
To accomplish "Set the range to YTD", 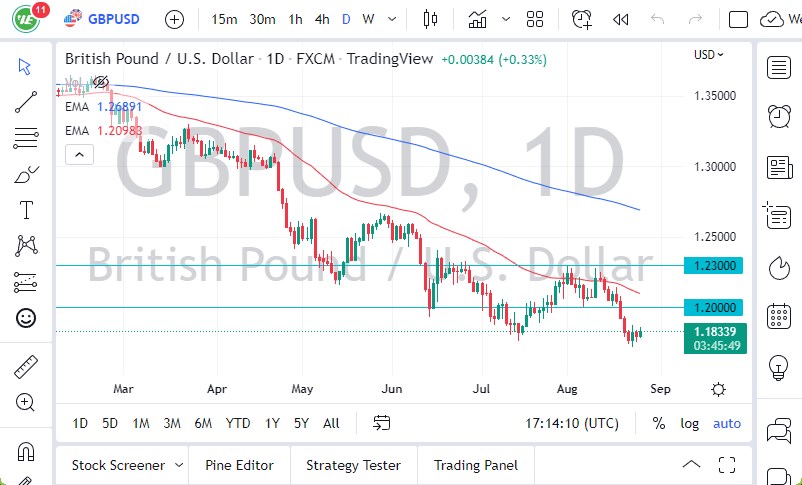I will (238, 423).
